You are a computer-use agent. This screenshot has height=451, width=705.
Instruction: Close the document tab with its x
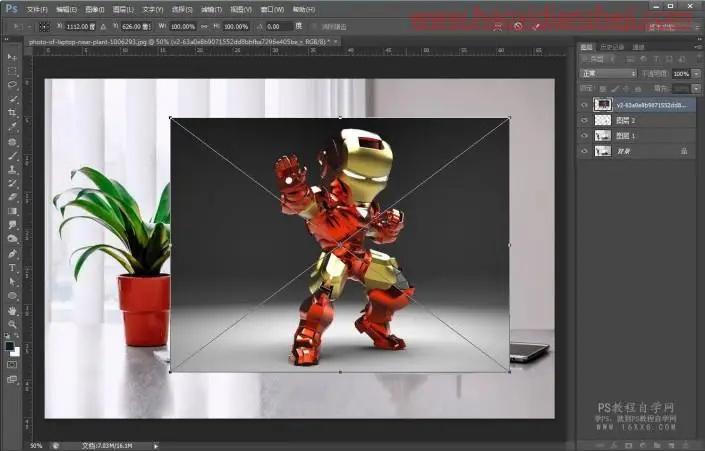(x=335, y=41)
